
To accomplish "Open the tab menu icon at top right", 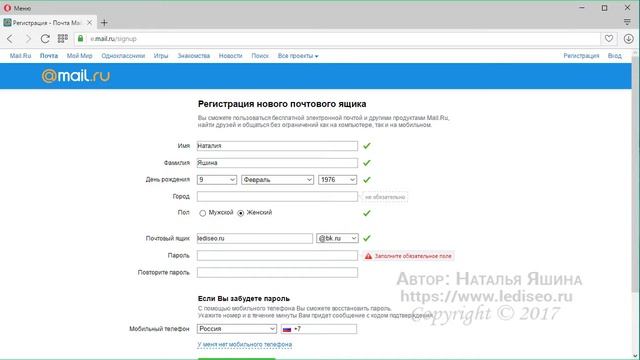I will tap(627, 22).
